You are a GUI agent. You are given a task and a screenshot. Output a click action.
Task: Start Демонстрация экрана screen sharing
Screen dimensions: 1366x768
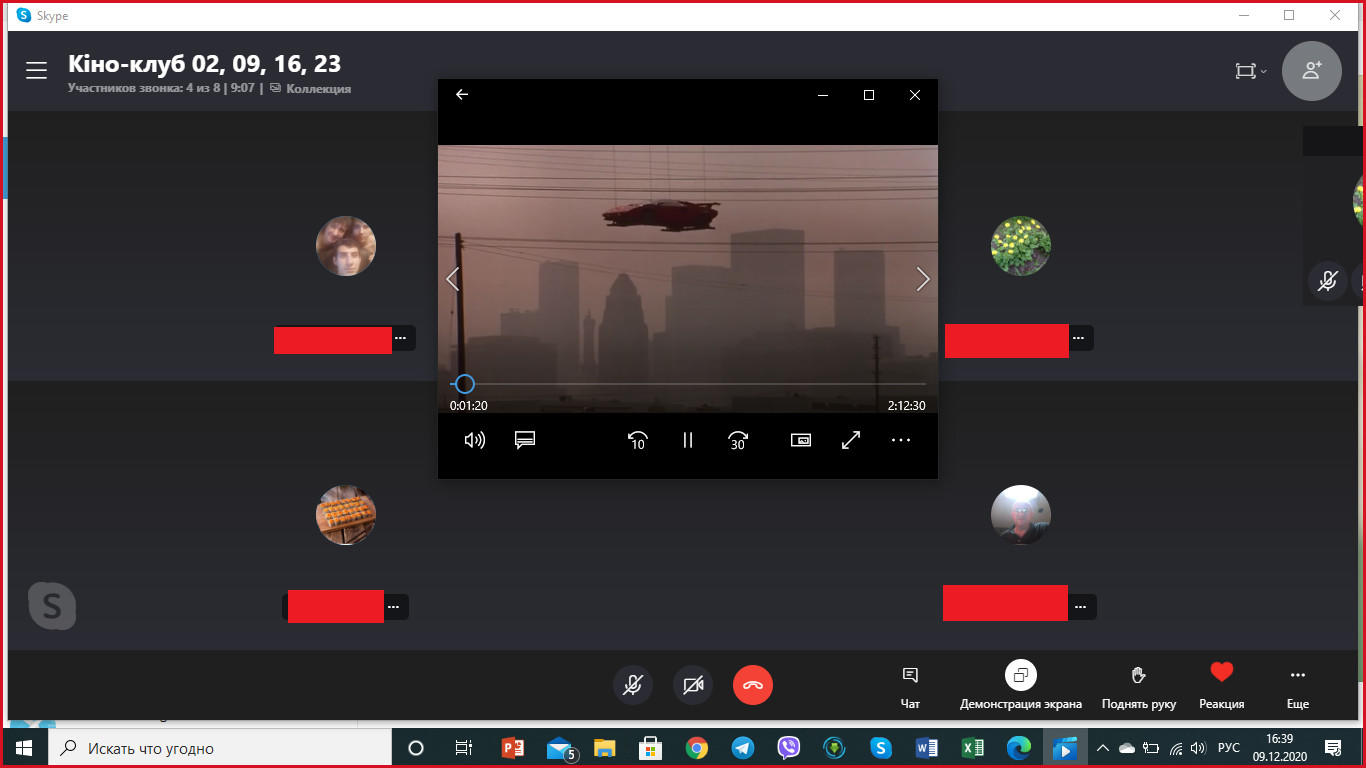point(1021,687)
